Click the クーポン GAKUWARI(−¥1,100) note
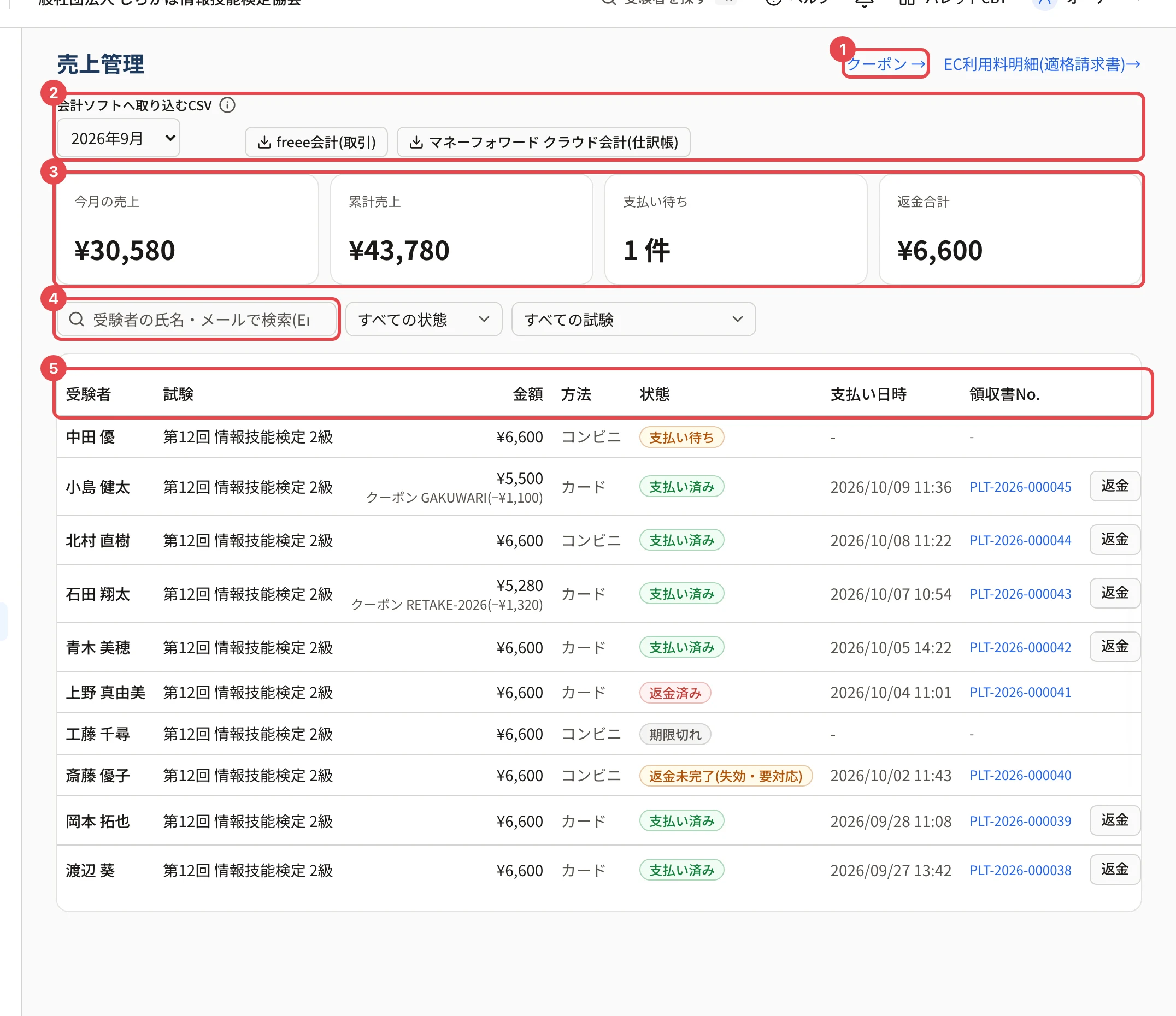This screenshot has height=1016, width=1176. tap(454, 498)
